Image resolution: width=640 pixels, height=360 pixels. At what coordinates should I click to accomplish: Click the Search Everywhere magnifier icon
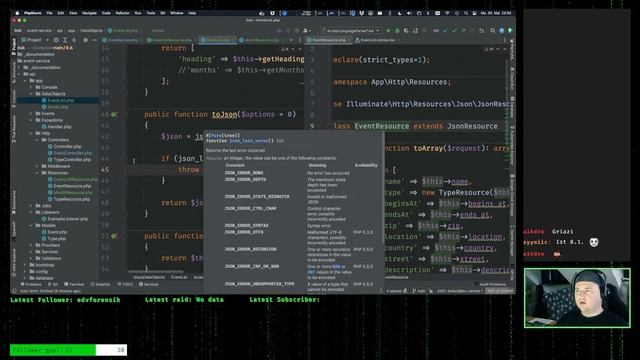click(x=493, y=31)
